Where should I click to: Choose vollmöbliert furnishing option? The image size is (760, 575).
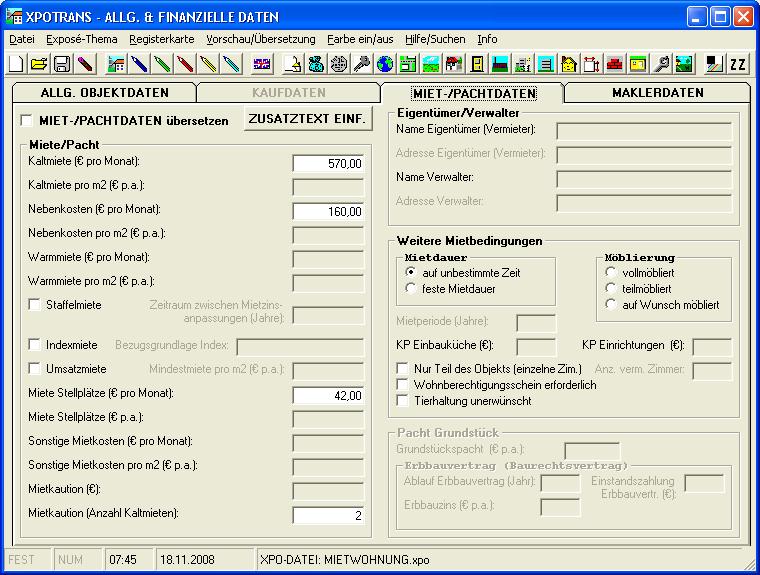pyautogui.click(x=610, y=272)
